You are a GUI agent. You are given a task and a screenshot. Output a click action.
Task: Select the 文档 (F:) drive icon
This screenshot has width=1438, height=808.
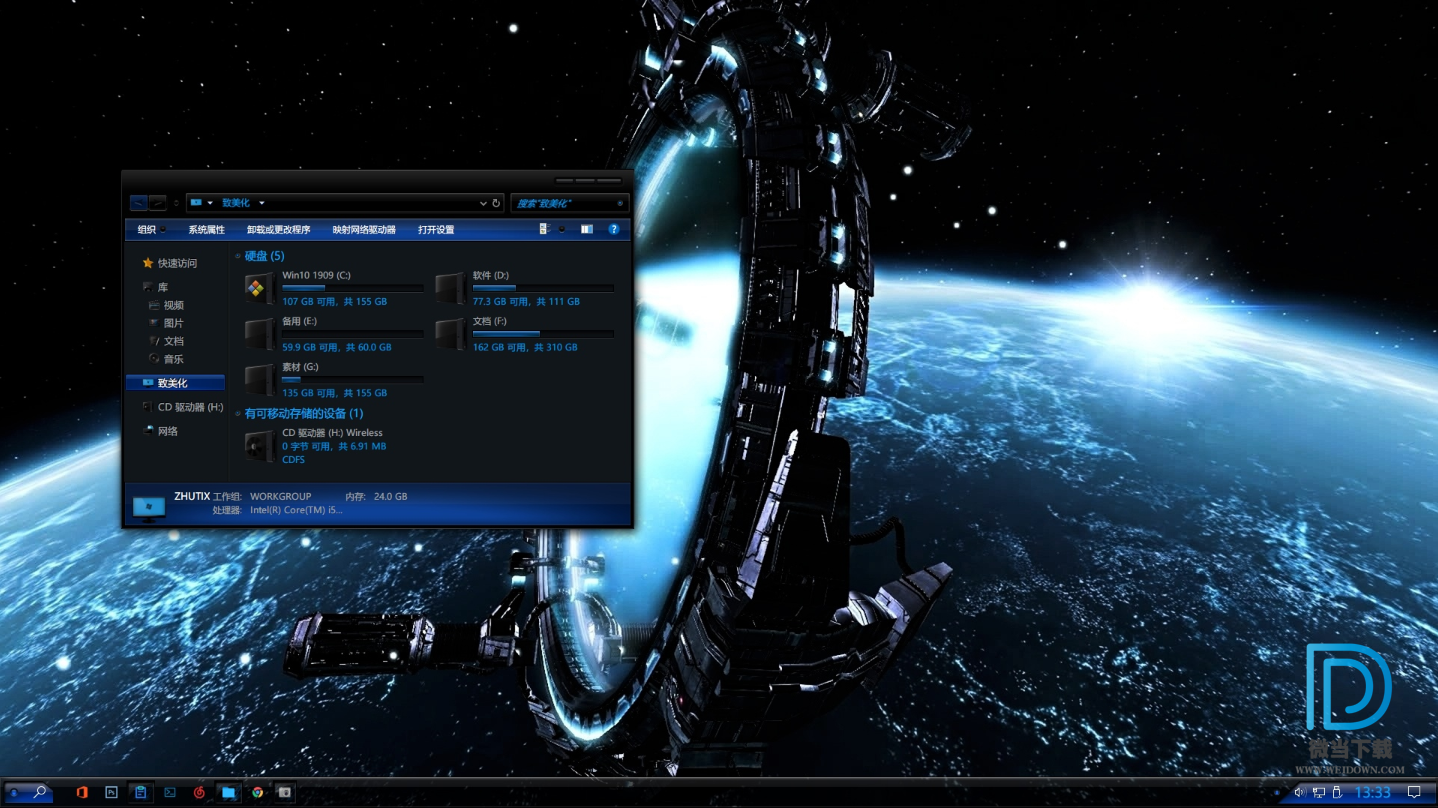click(450, 334)
